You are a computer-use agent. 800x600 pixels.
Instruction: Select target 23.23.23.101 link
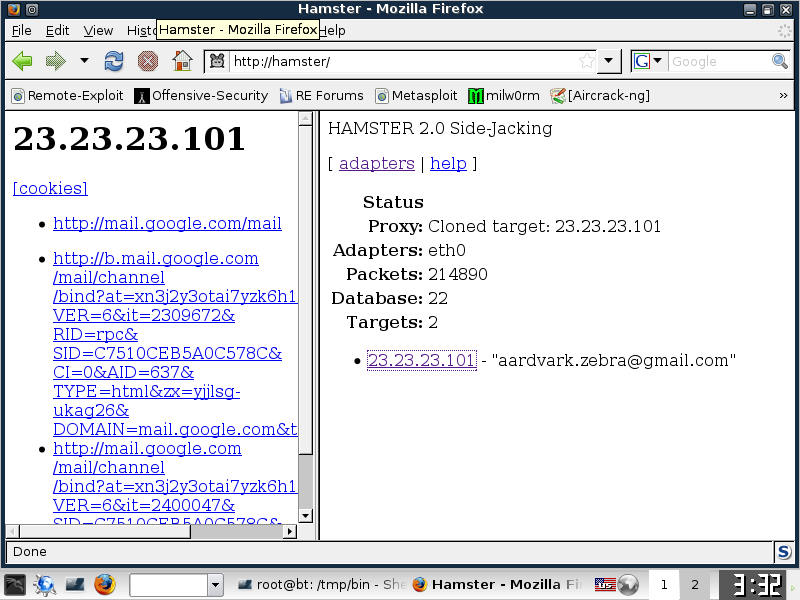click(x=421, y=360)
